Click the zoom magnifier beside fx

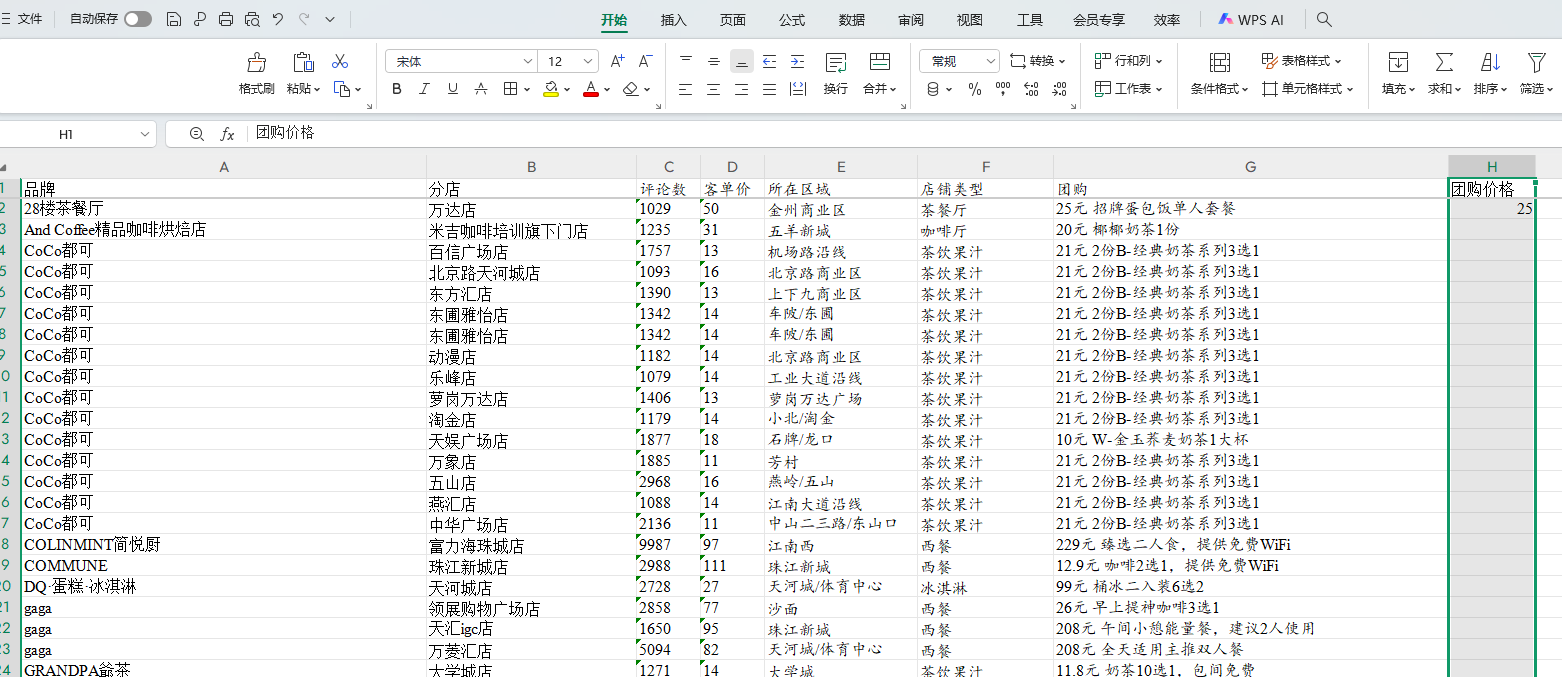(x=196, y=134)
